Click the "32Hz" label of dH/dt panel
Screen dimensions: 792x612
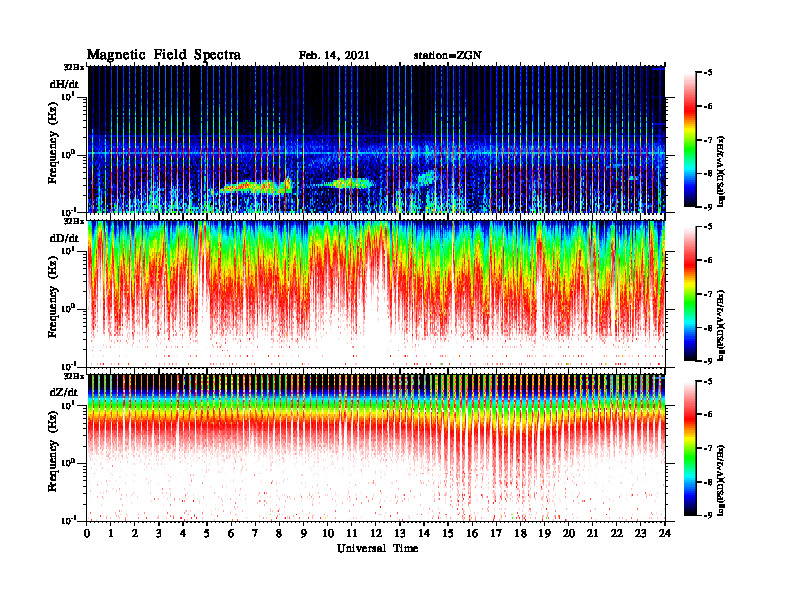tap(74, 67)
